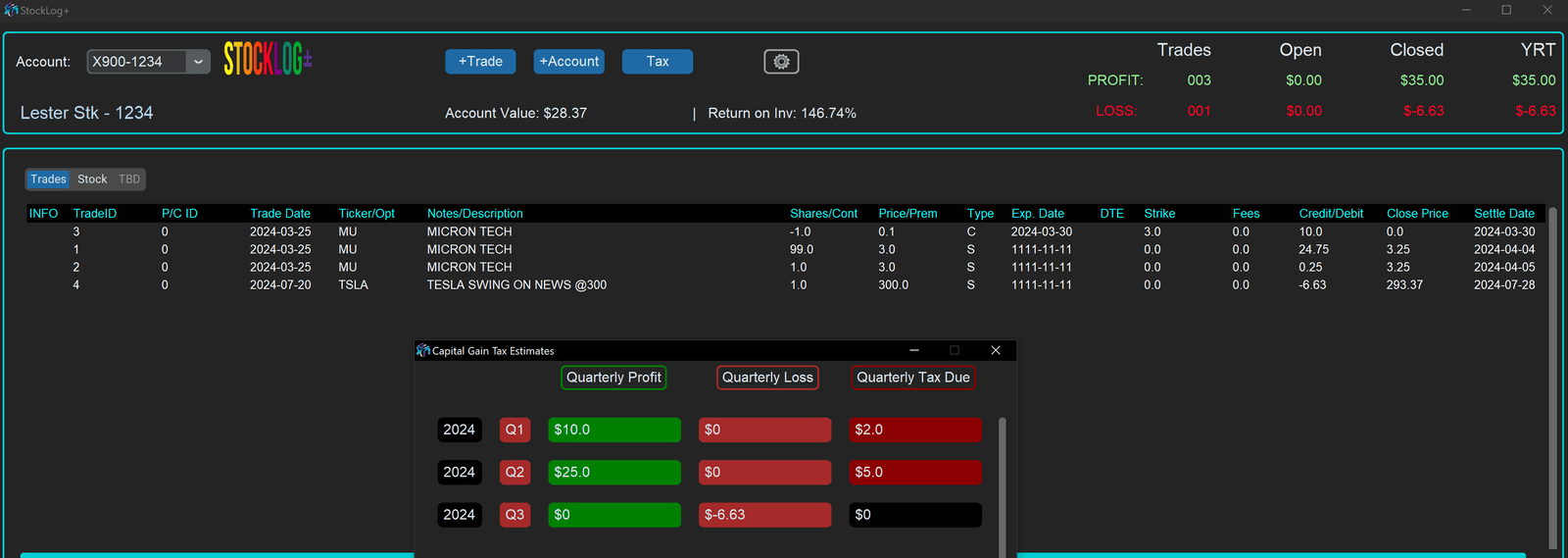
Task: Click the Quarterly Profit header button
Action: (613, 378)
